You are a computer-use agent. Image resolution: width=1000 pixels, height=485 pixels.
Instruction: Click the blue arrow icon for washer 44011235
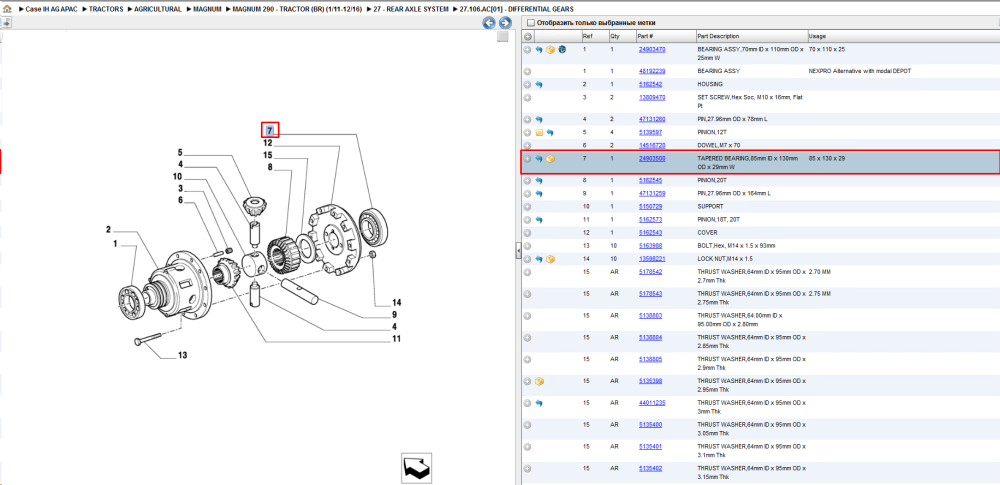(539, 403)
